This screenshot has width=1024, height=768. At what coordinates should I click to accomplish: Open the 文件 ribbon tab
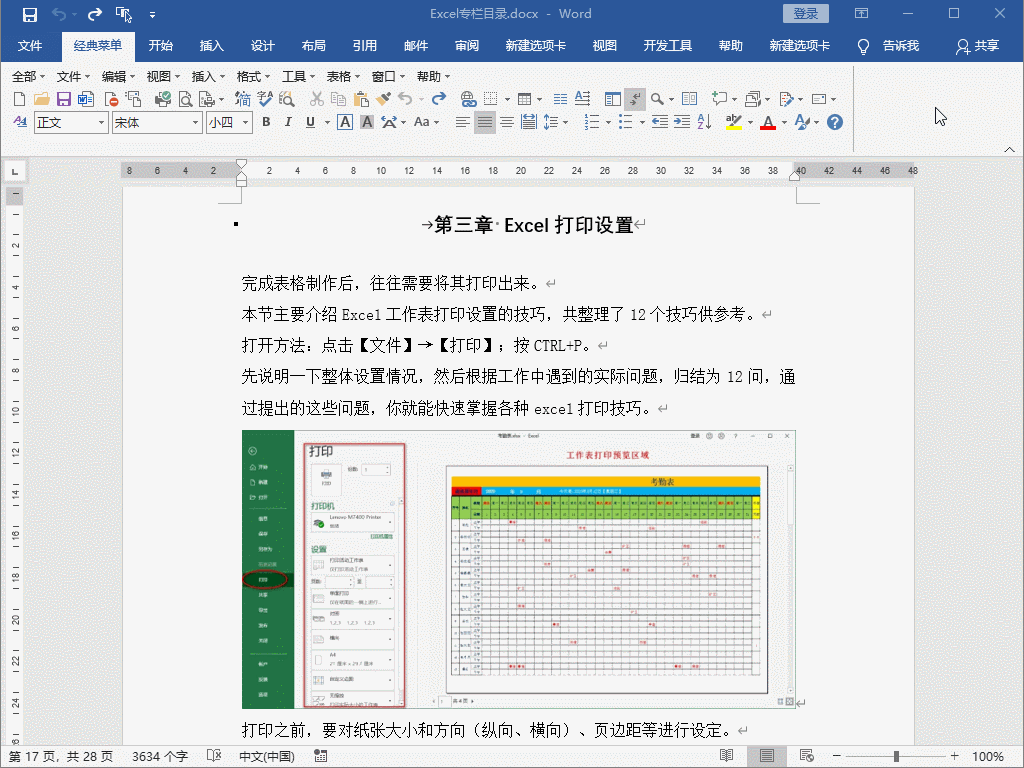tap(30, 46)
